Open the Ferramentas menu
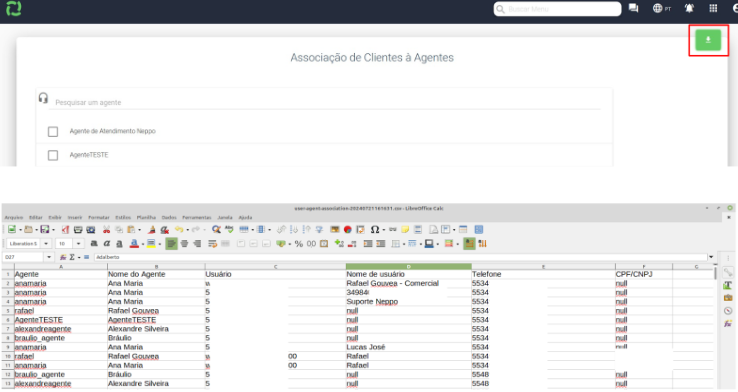Image resolution: width=738 pixels, height=392 pixels. pos(197,217)
